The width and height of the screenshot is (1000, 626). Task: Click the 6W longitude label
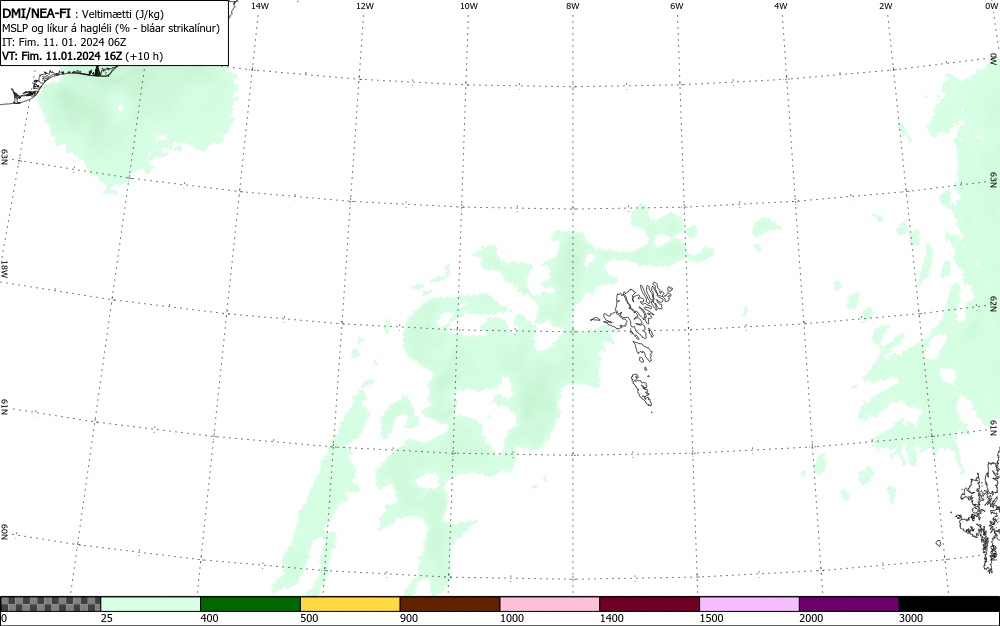pos(677,6)
